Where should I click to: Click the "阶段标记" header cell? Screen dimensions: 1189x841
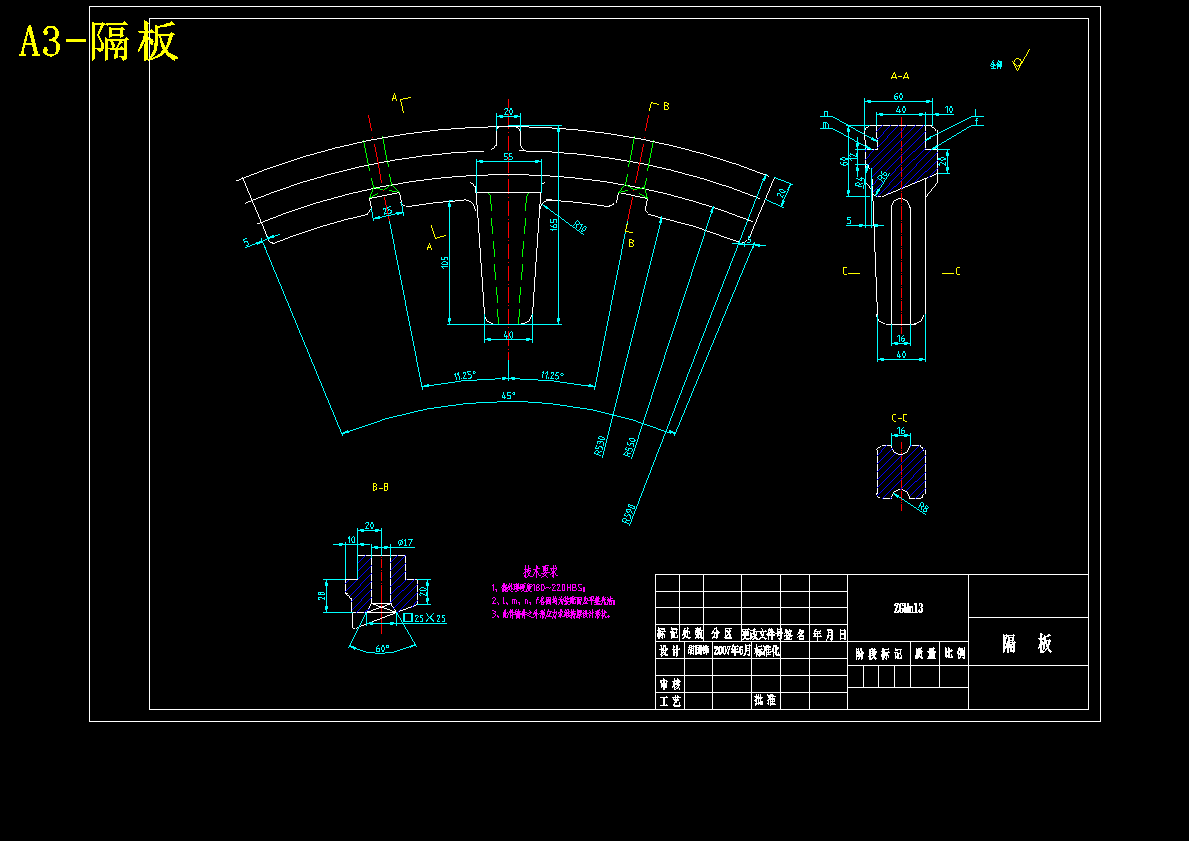pyautogui.click(x=879, y=654)
